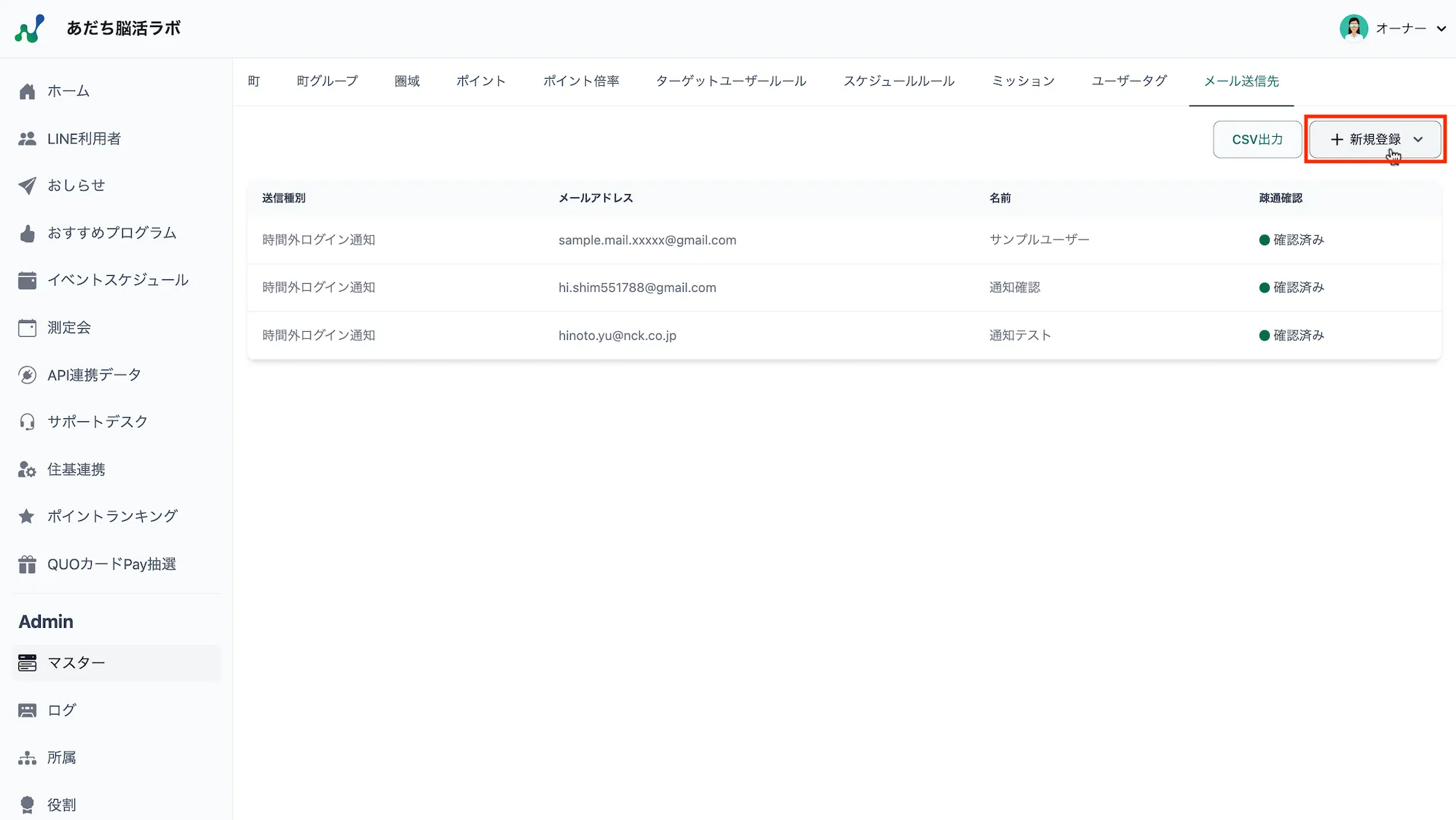Click the CSV出力 button
Image resolution: width=1456 pixels, height=820 pixels.
pyautogui.click(x=1257, y=139)
